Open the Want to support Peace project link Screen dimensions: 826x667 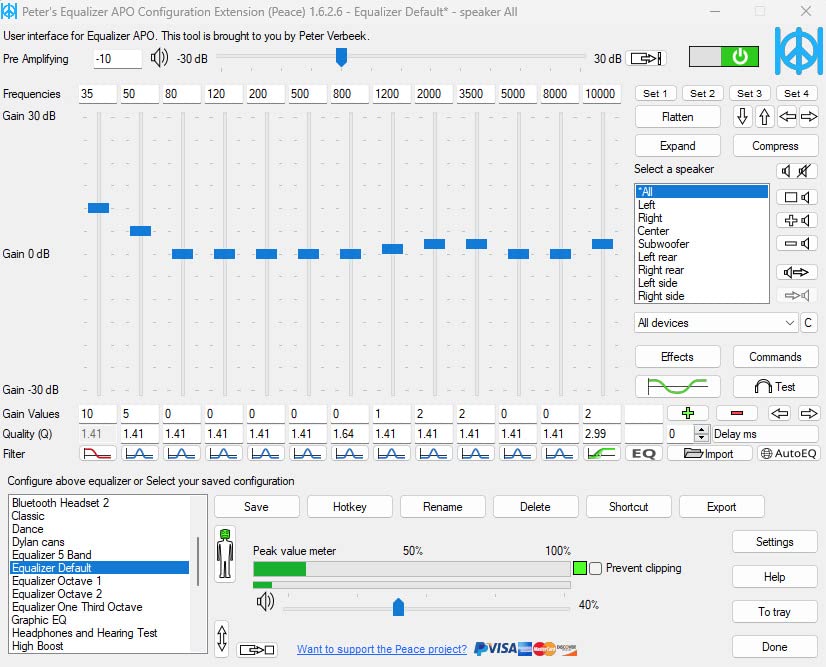click(381, 649)
